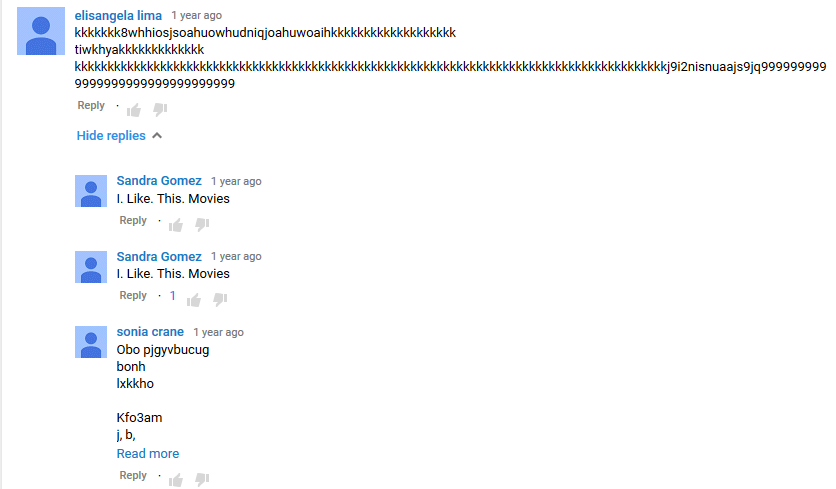
Task: Reply to the second Sandra Gomez comment
Action: 133,296
